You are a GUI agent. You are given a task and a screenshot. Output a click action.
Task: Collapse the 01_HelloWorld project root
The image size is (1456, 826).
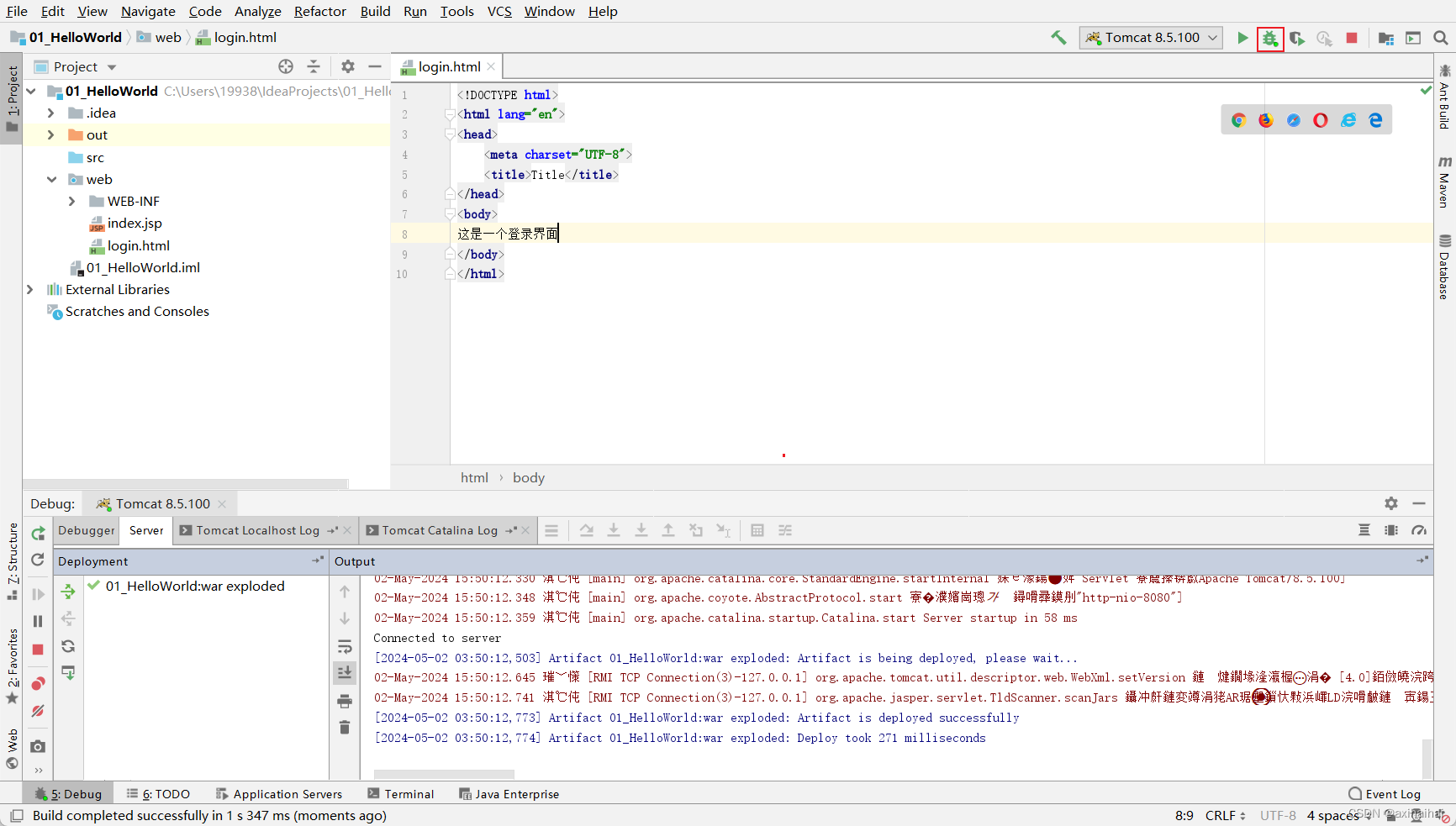tap(31, 91)
